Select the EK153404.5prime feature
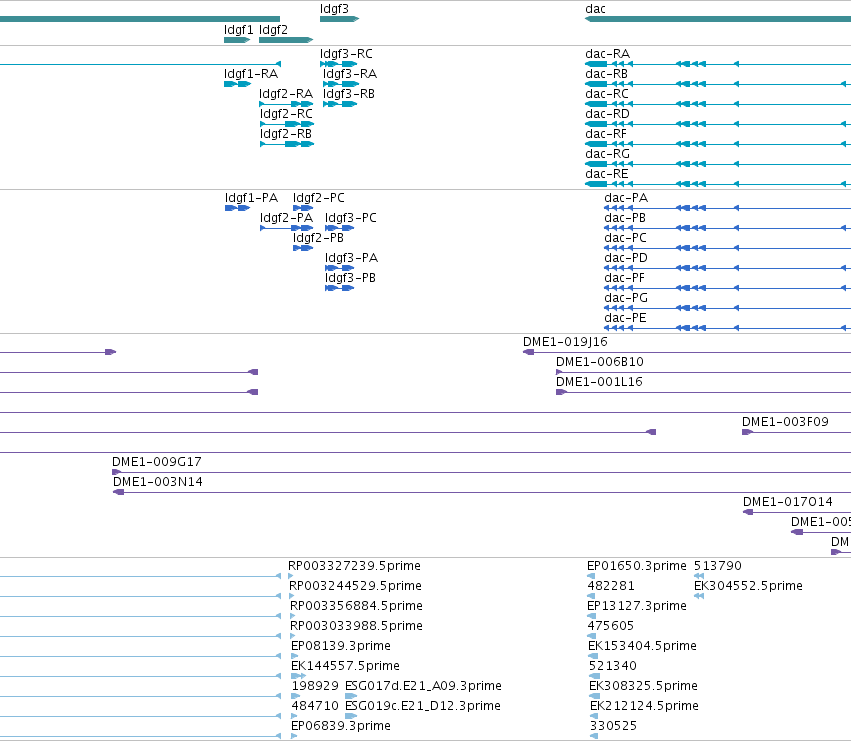 pos(592,656)
